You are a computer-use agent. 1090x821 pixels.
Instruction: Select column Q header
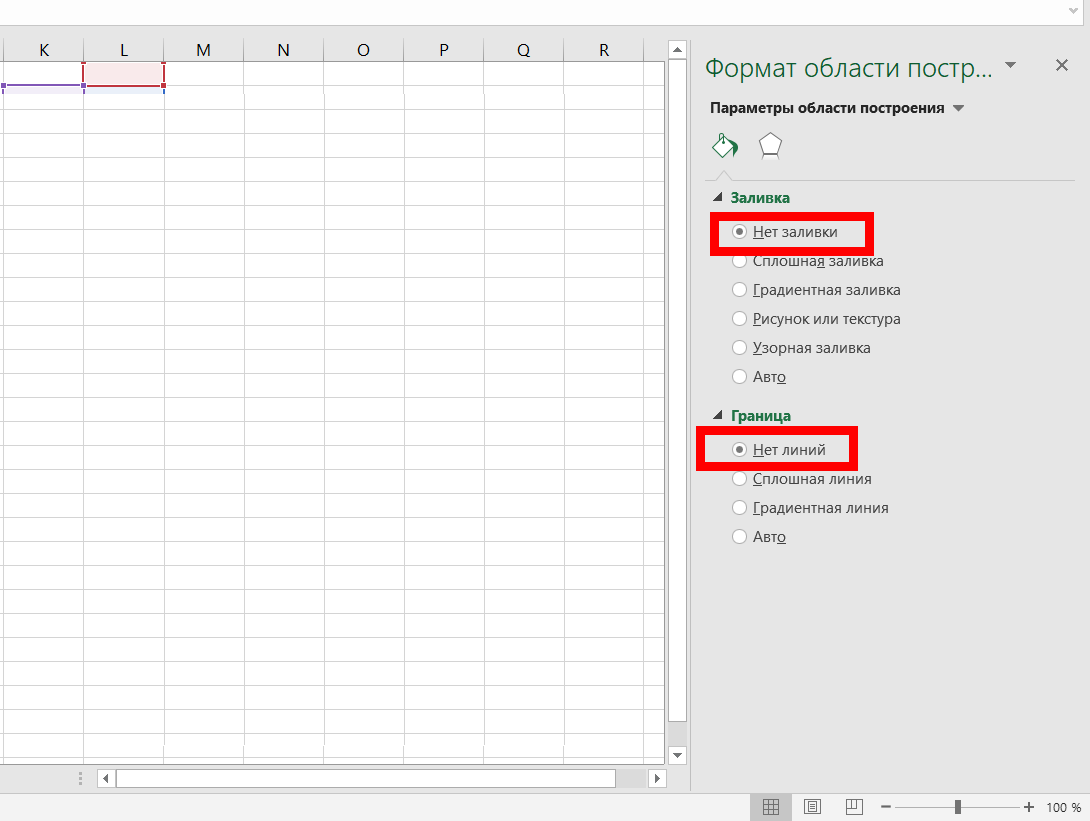[x=523, y=50]
